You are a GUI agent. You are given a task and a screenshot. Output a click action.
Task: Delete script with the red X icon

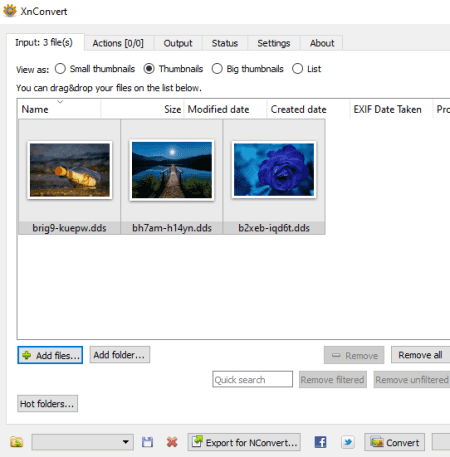[x=172, y=442]
